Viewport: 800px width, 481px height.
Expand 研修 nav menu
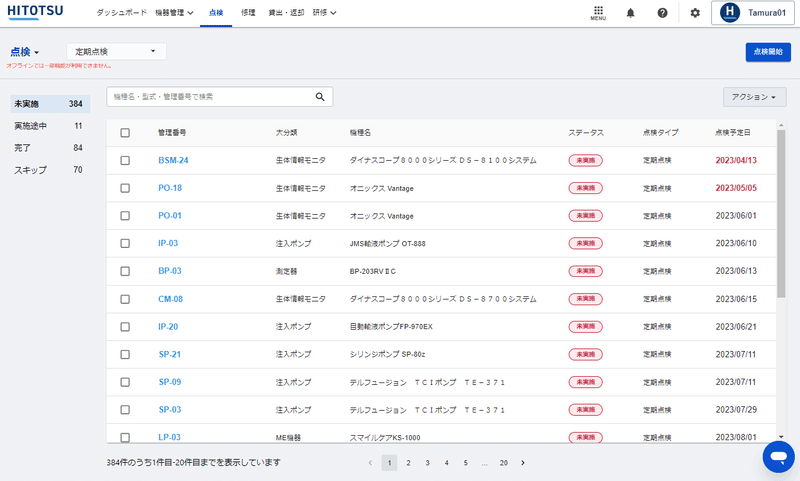(324, 13)
